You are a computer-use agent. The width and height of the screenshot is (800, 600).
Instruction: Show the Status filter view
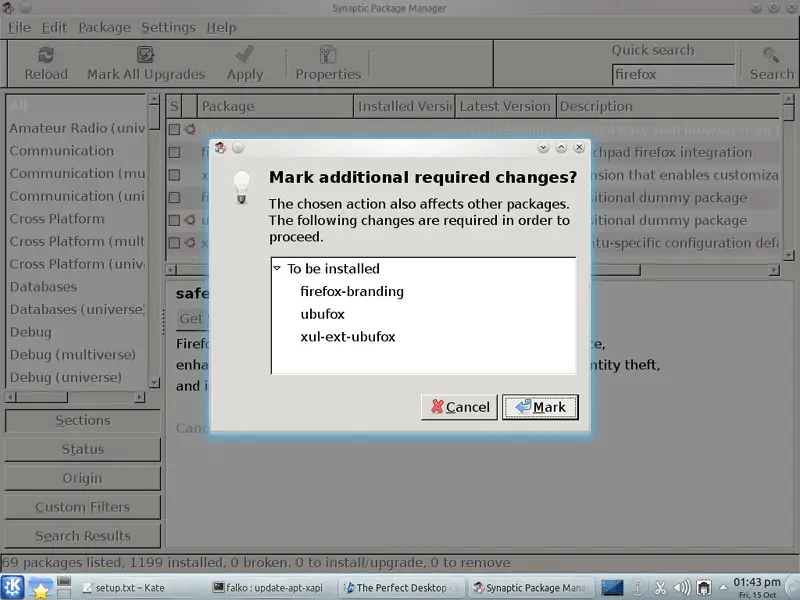coord(83,449)
